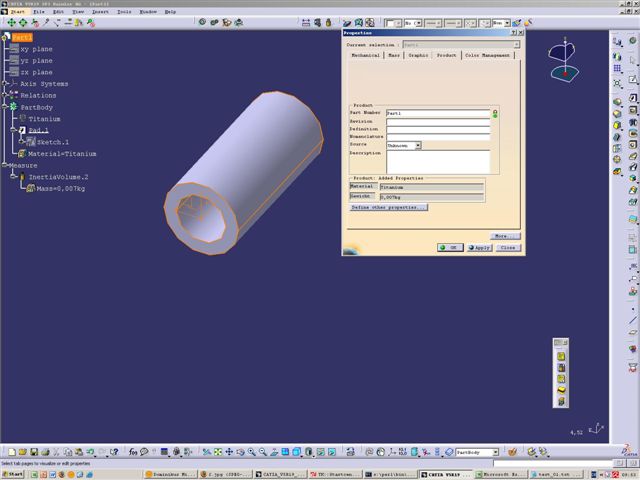The image size is (640, 480).
Task: Click the Print icon in bottom toolbar
Action: (x=45, y=452)
